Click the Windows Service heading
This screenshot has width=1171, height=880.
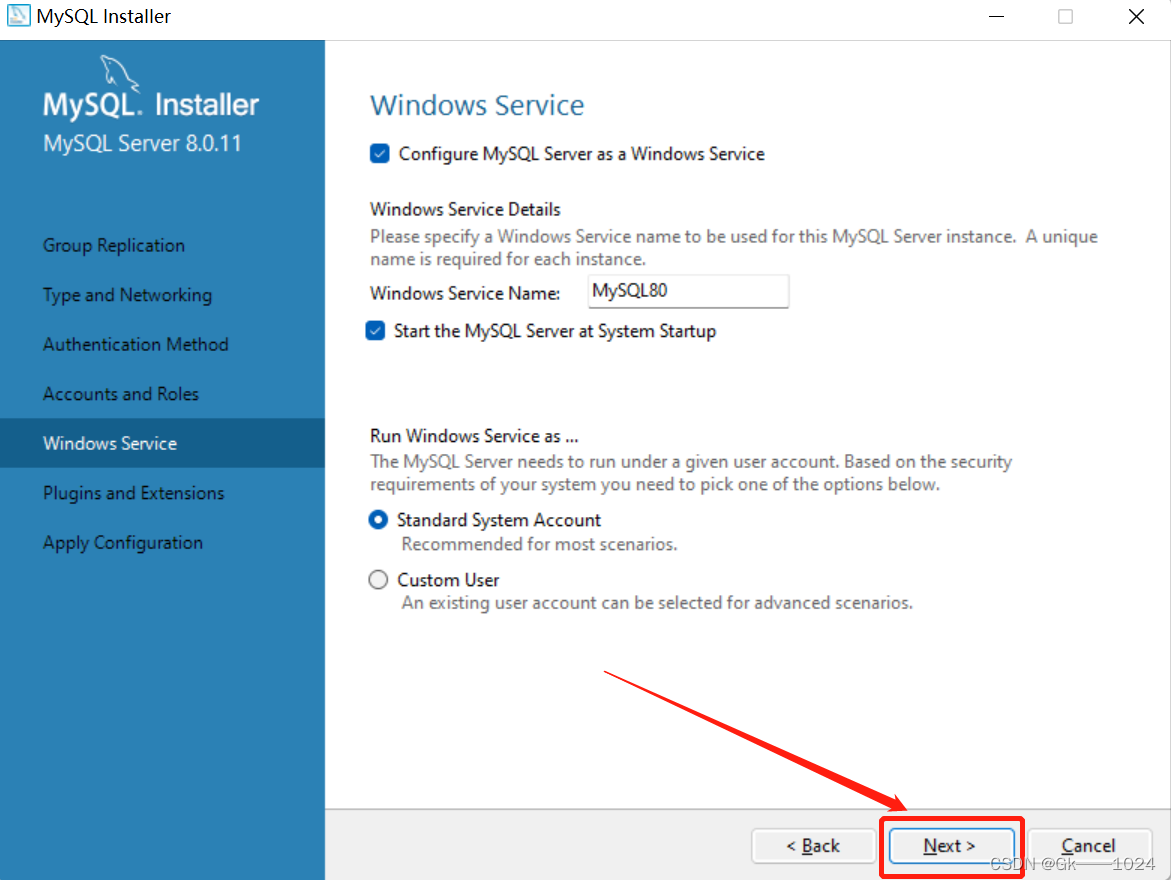pos(477,105)
